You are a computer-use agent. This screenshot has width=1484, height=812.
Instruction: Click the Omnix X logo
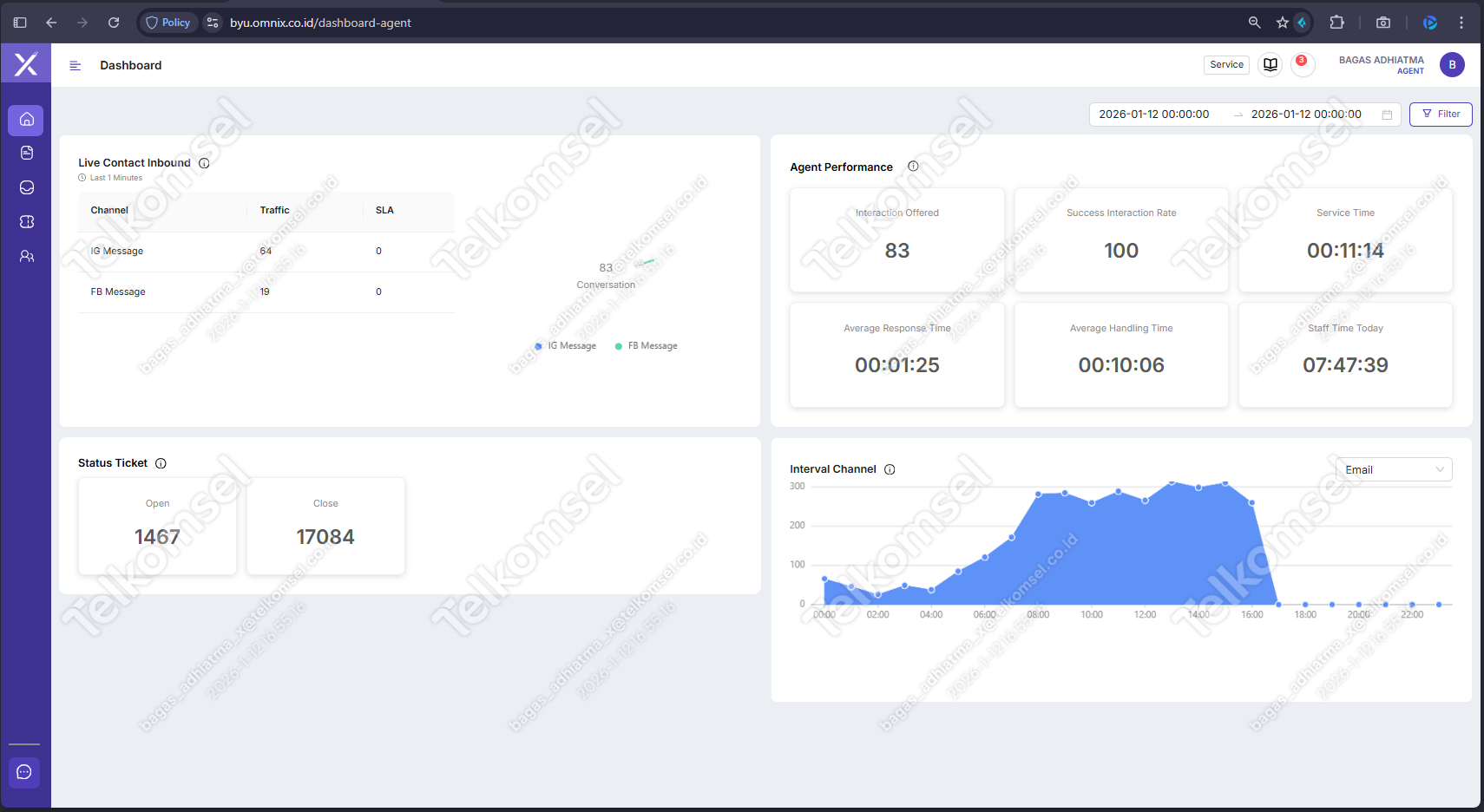(x=26, y=63)
